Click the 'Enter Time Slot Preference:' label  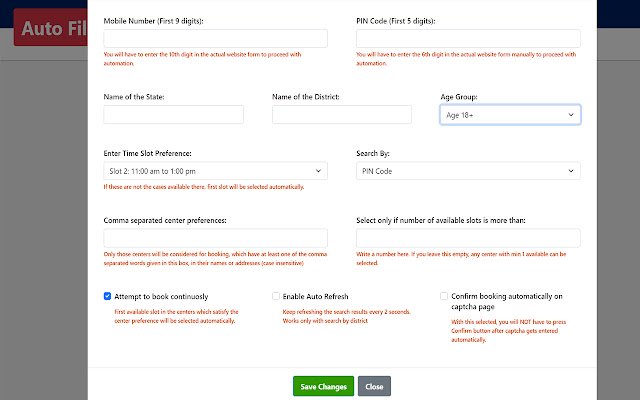click(x=147, y=153)
